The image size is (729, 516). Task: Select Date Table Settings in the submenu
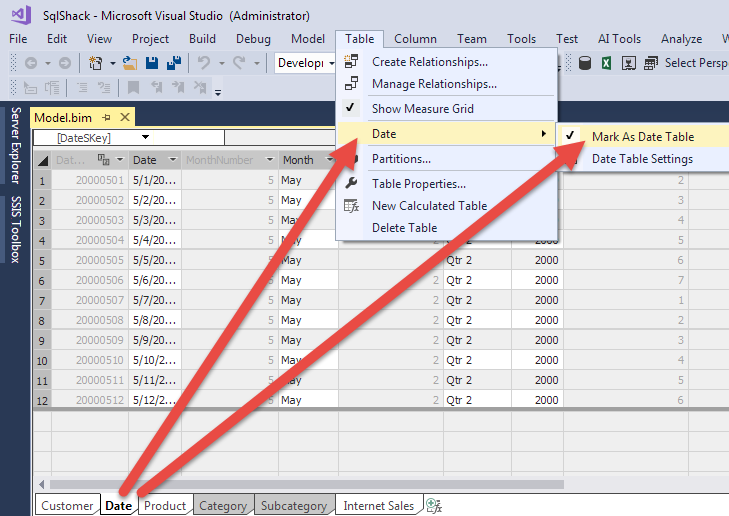[x=643, y=159]
